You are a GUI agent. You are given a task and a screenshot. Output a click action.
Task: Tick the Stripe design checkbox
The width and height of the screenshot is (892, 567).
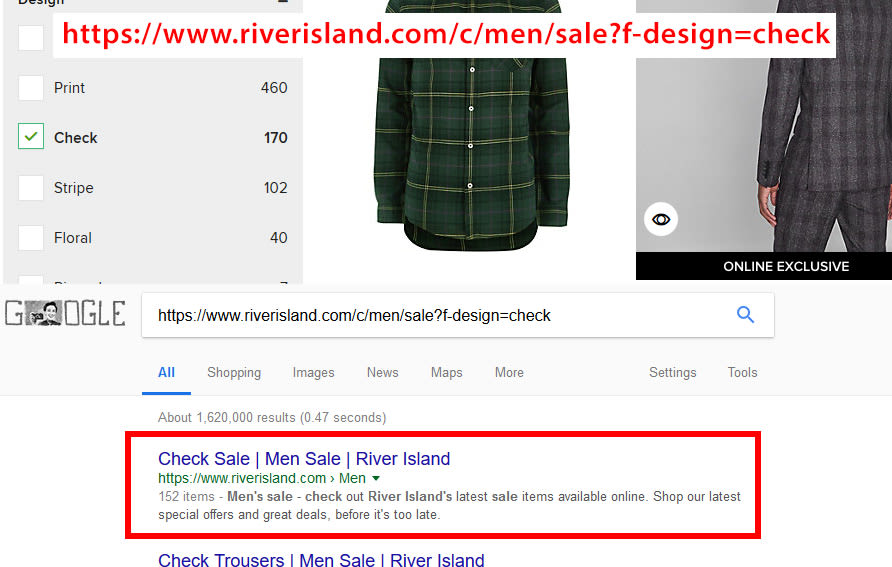(31, 188)
